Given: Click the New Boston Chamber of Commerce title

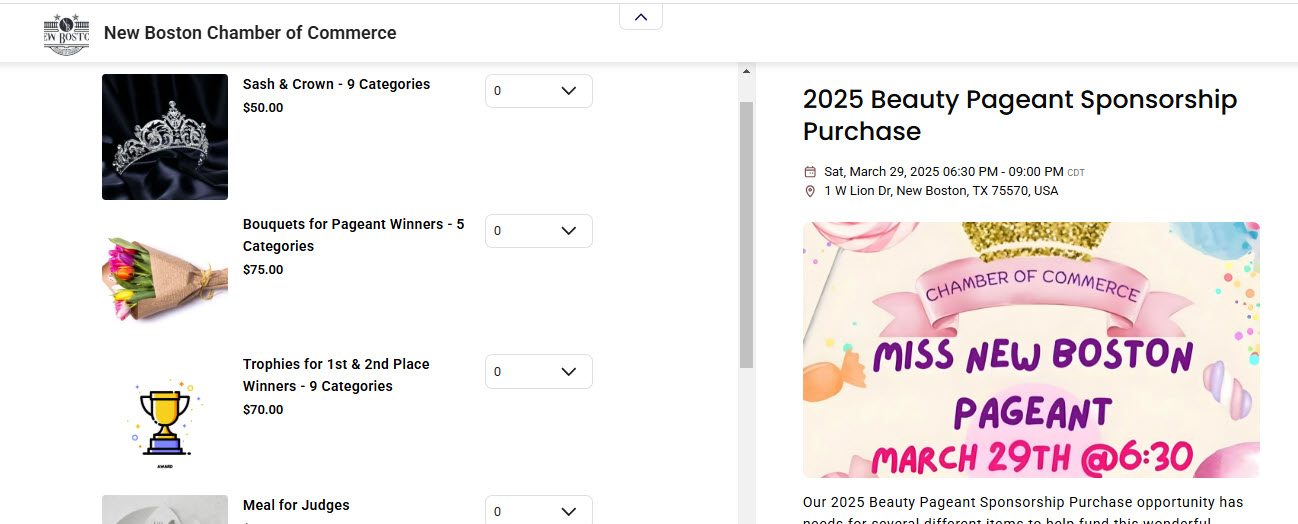Looking at the screenshot, I should click(x=250, y=33).
